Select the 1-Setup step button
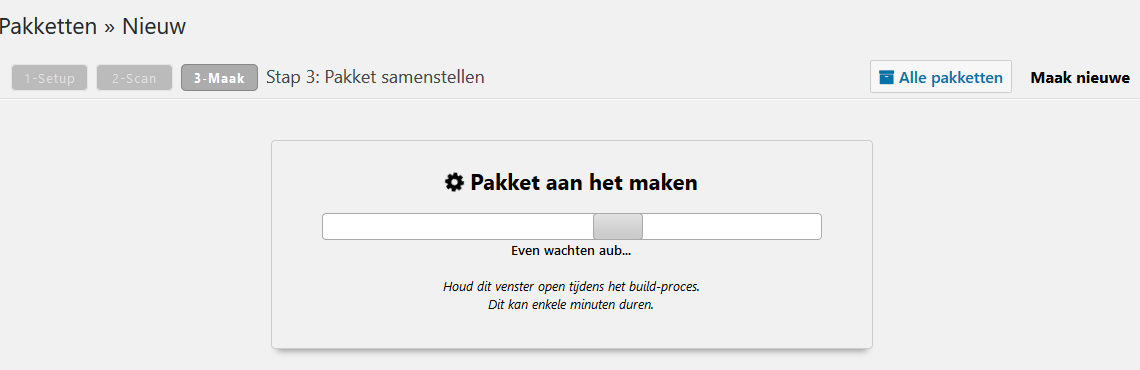The image size is (1140, 370). (x=49, y=78)
